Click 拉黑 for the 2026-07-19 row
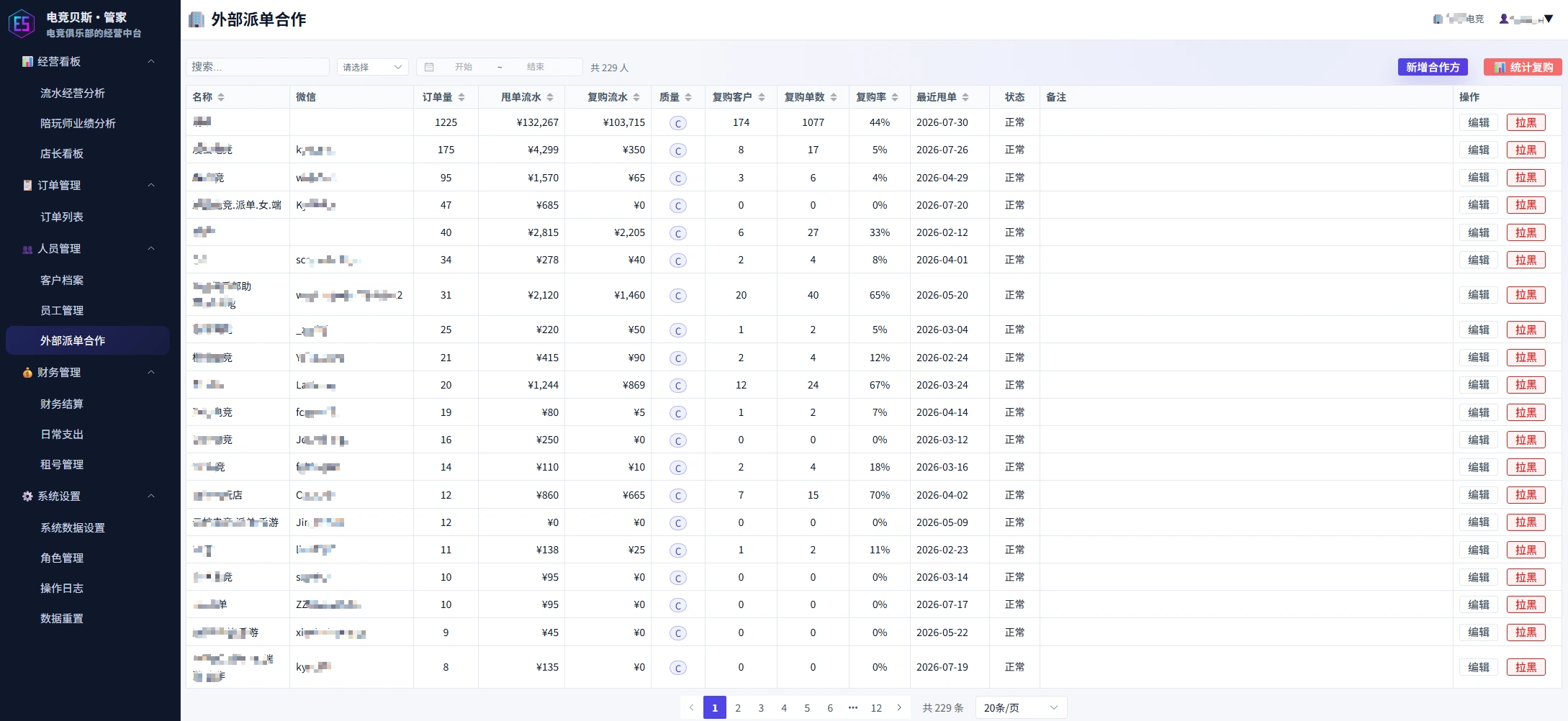The width and height of the screenshot is (1568, 721). point(1526,667)
